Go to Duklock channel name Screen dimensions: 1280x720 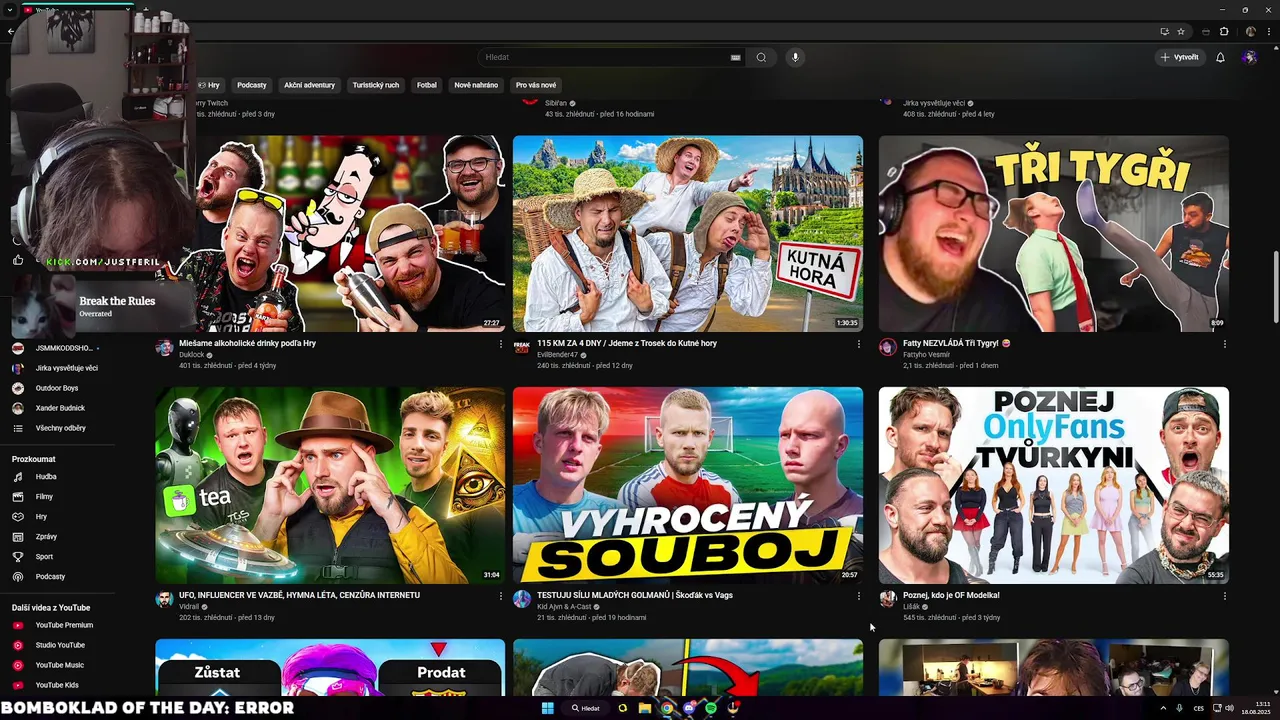click(x=191, y=355)
